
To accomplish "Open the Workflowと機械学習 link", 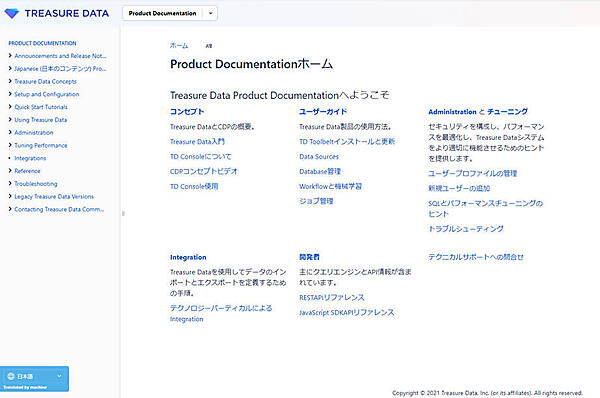I will [331, 186].
